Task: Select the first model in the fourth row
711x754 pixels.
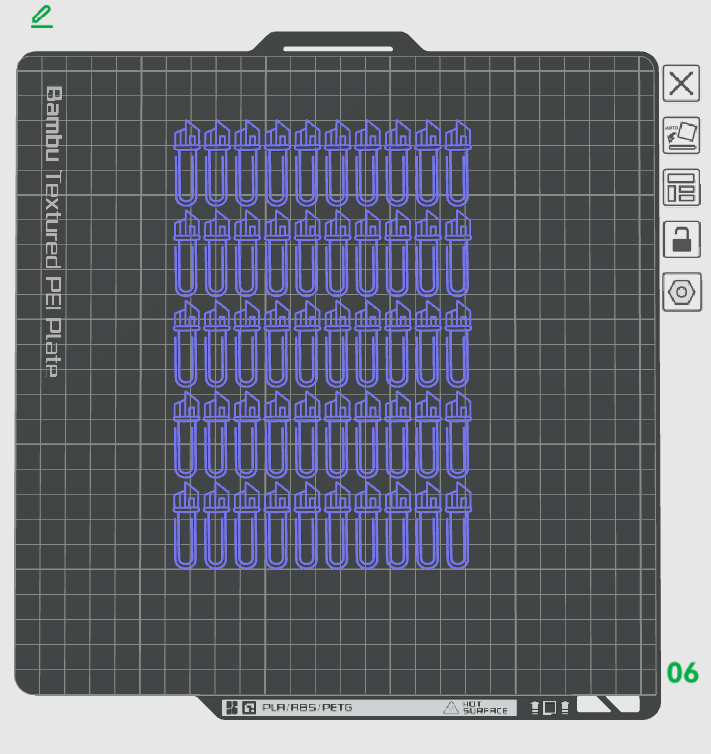Action: pyautogui.click(x=187, y=435)
